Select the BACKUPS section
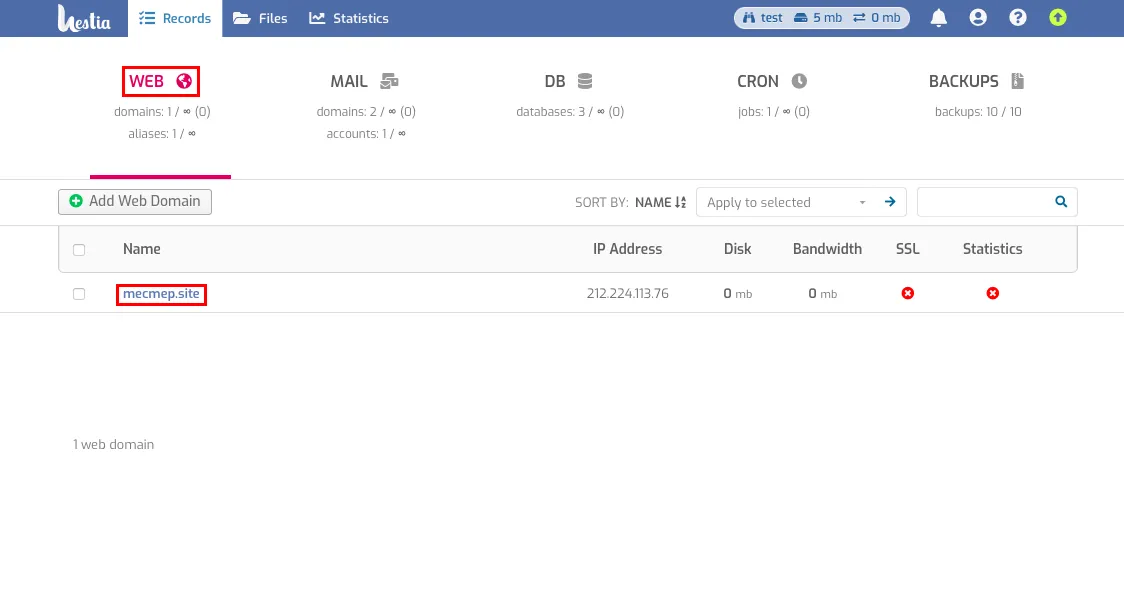The height and width of the screenshot is (597, 1124). click(977, 82)
